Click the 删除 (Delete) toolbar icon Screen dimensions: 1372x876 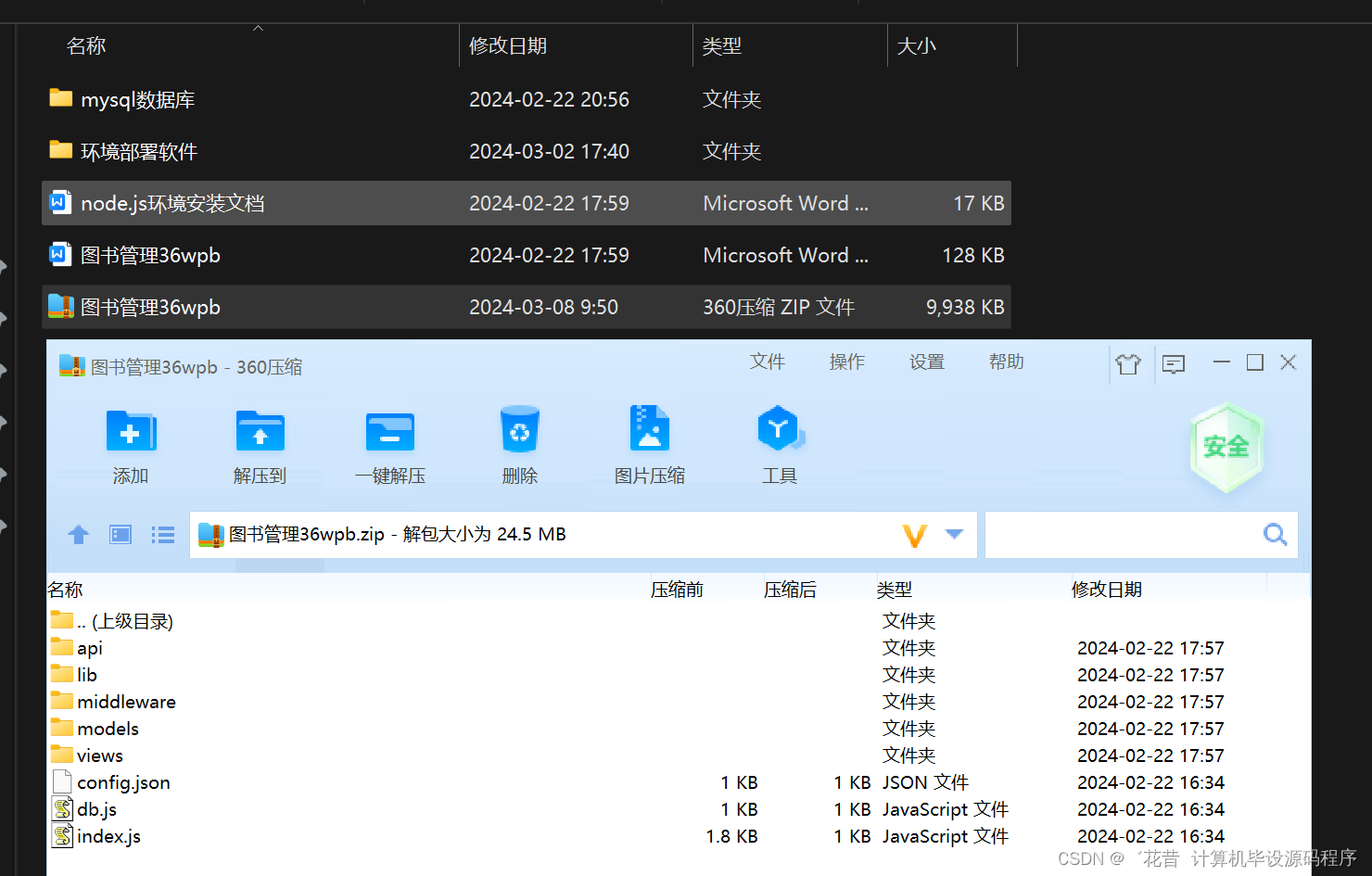tap(519, 445)
